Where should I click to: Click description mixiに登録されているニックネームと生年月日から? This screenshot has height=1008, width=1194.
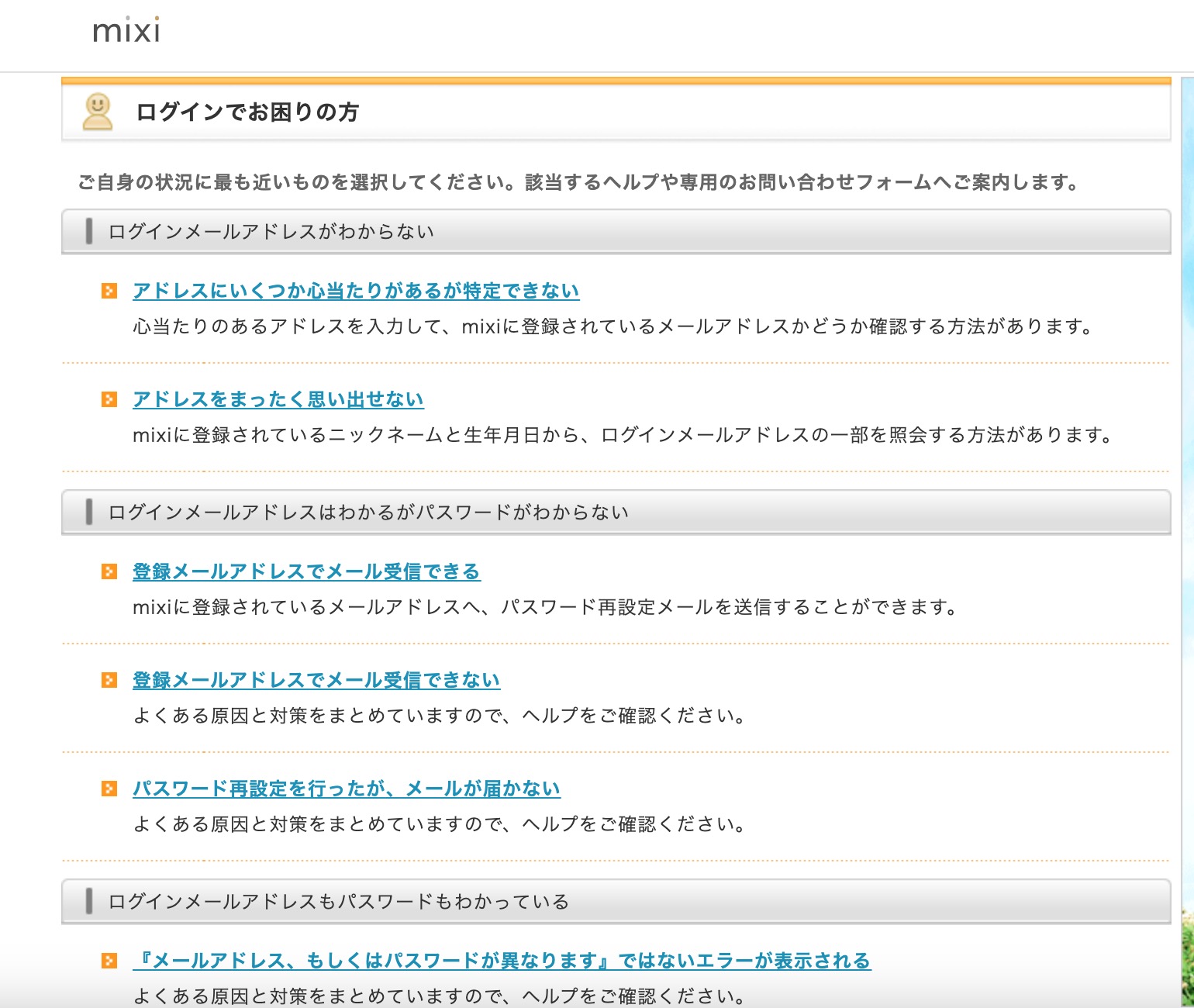coord(623,435)
